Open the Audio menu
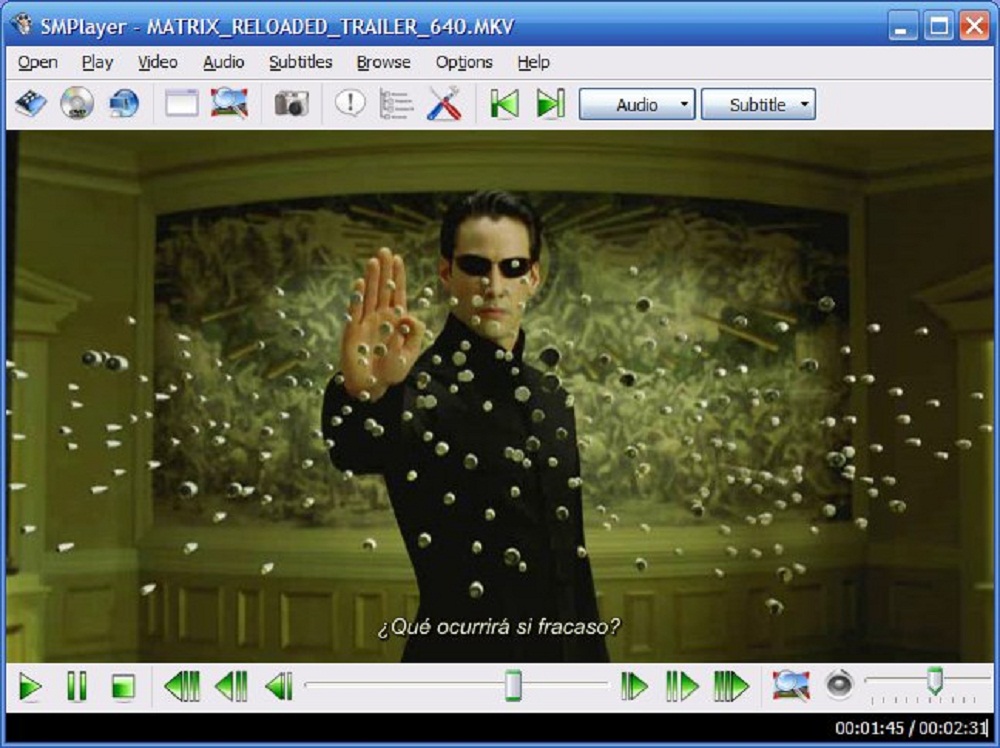1000x748 pixels. pos(223,62)
